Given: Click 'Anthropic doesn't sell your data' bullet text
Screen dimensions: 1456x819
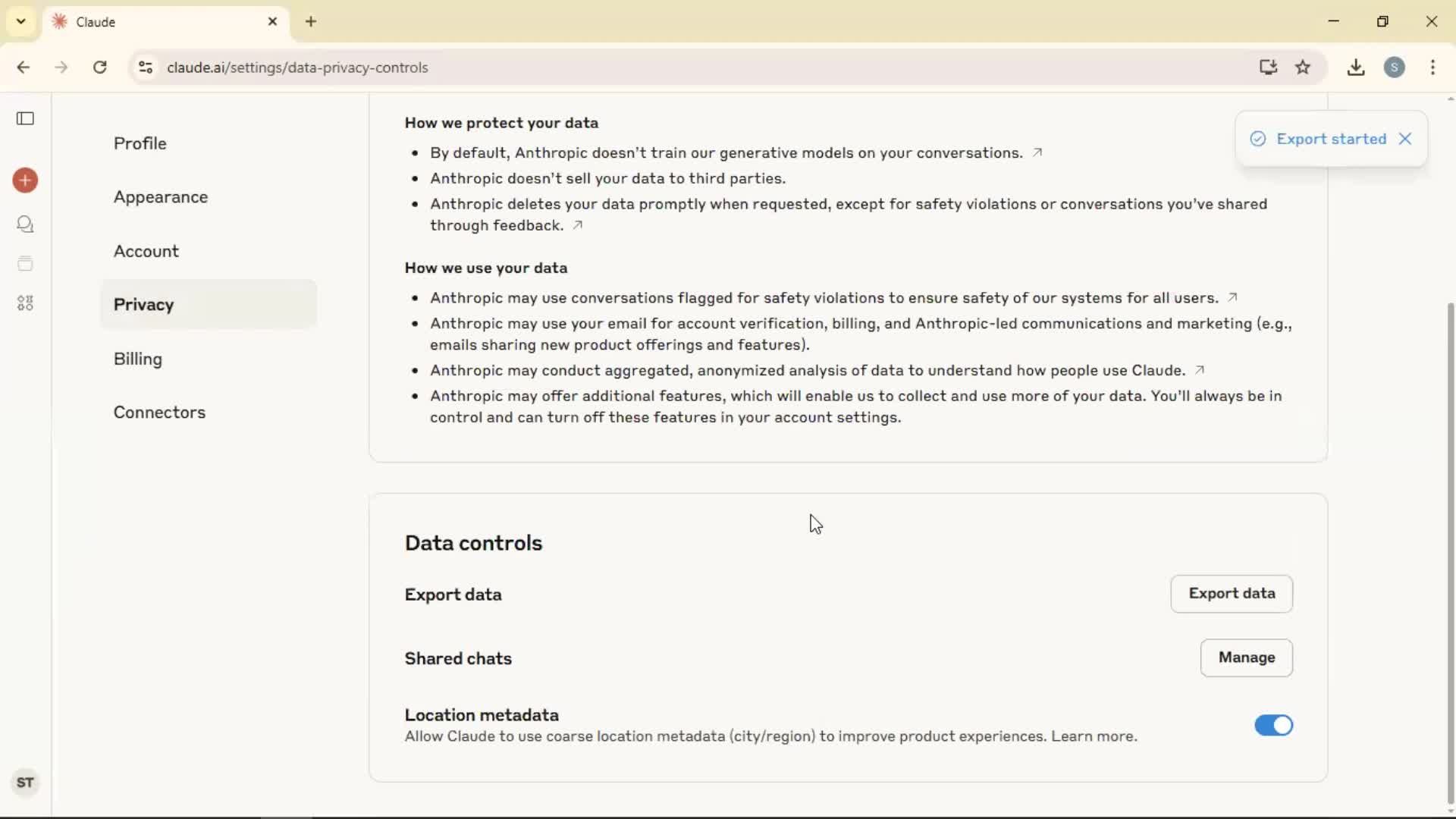Looking at the screenshot, I should [607, 178].
